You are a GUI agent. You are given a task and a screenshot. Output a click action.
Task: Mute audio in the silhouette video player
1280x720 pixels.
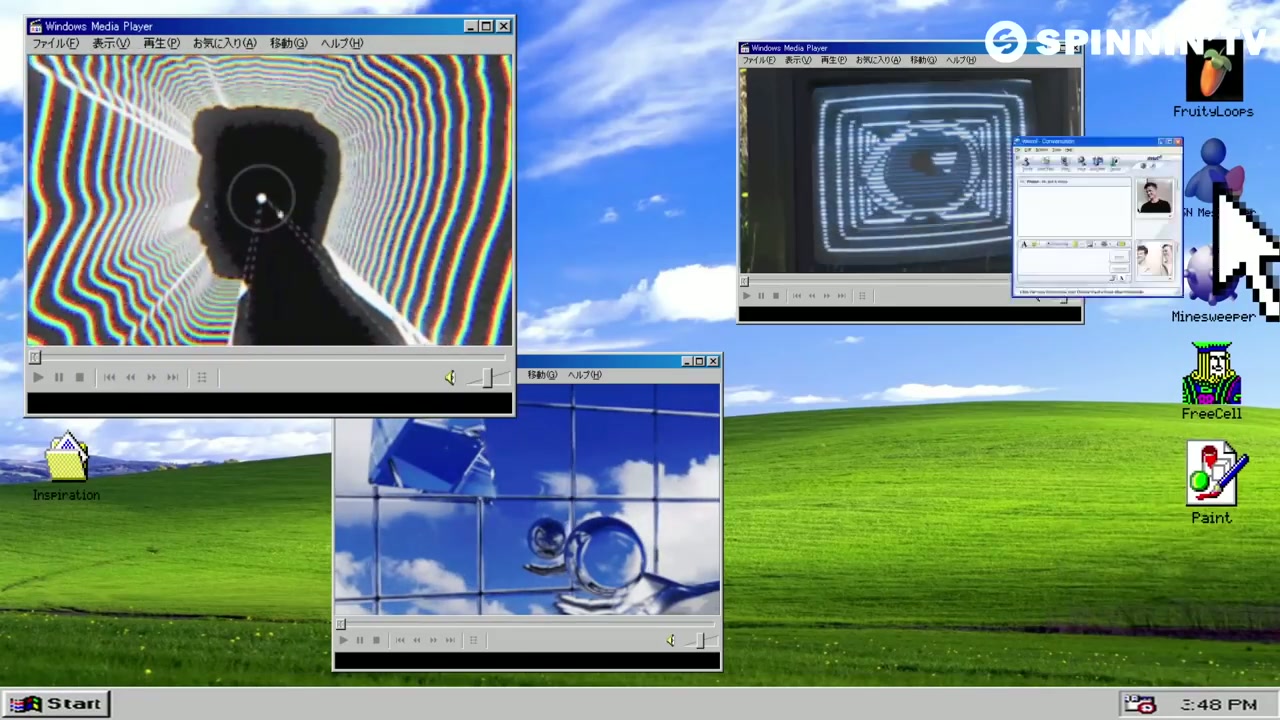click(x=450, y=377)
